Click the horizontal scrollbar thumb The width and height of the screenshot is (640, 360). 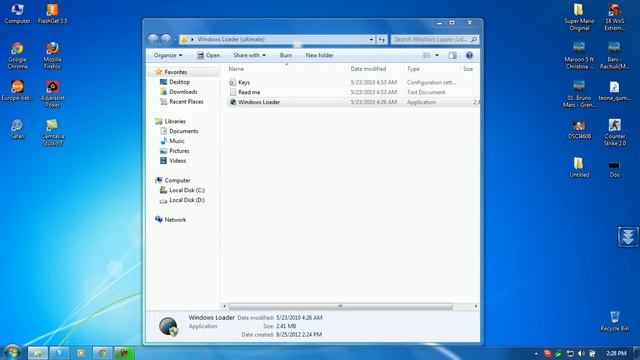pyautogui.click(x=340, y=306)
